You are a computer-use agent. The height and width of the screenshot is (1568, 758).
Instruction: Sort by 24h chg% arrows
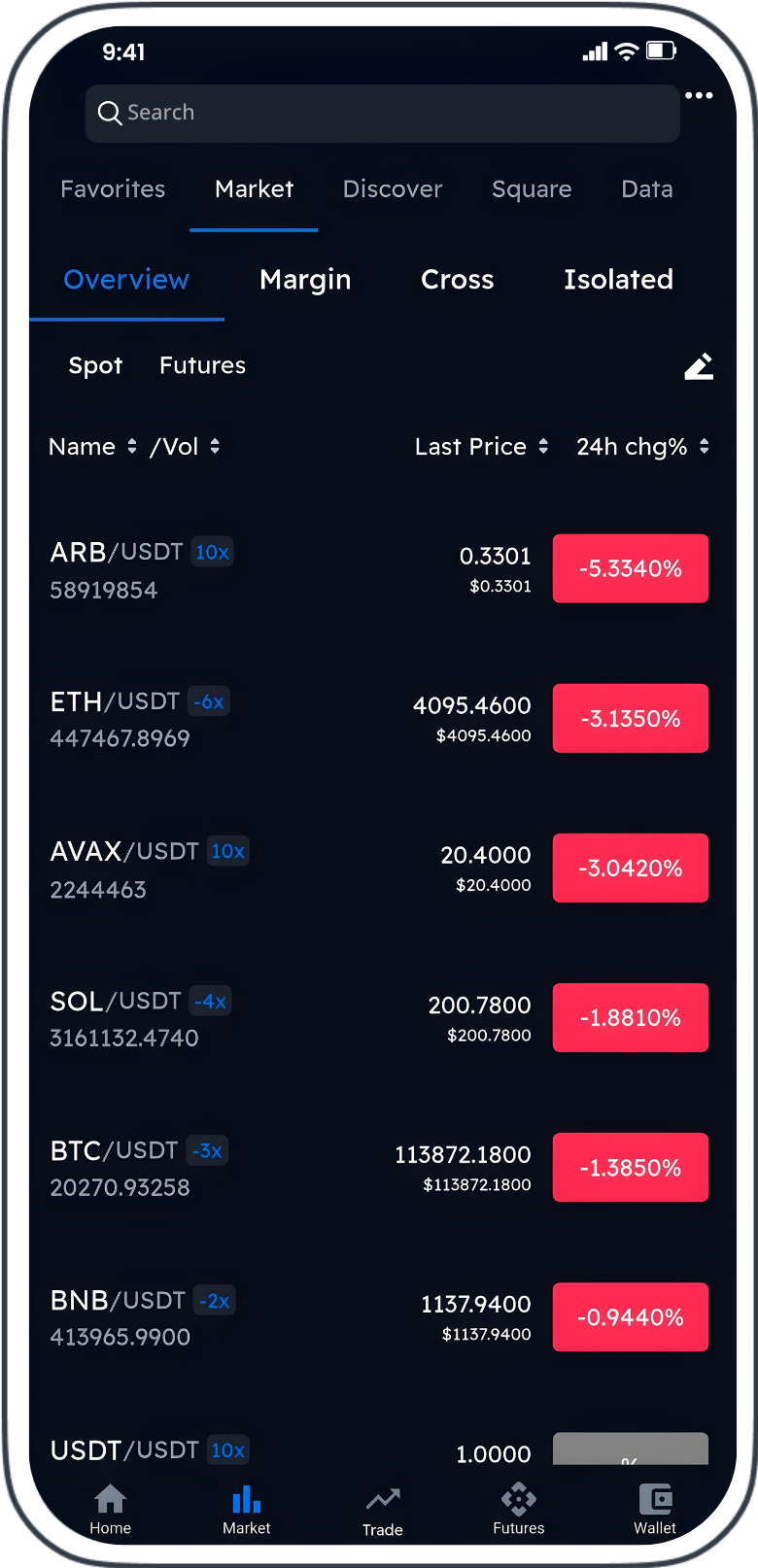click(704, 446)
